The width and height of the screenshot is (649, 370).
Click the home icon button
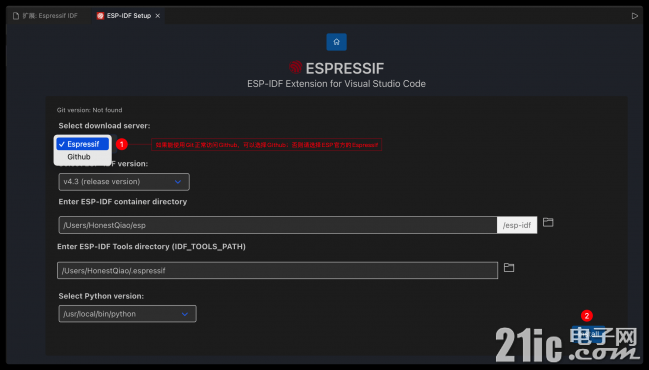coord(336,42)
